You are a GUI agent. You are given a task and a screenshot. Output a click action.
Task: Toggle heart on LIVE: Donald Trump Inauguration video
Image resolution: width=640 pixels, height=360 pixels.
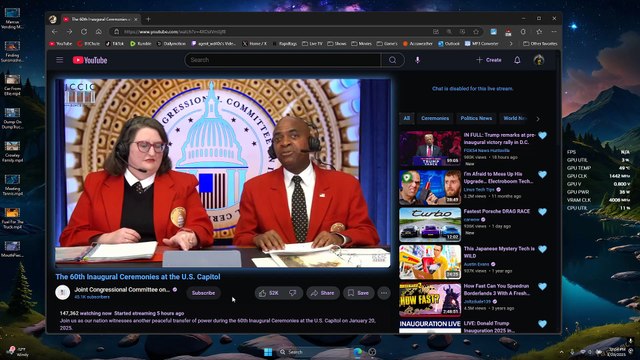542,324
